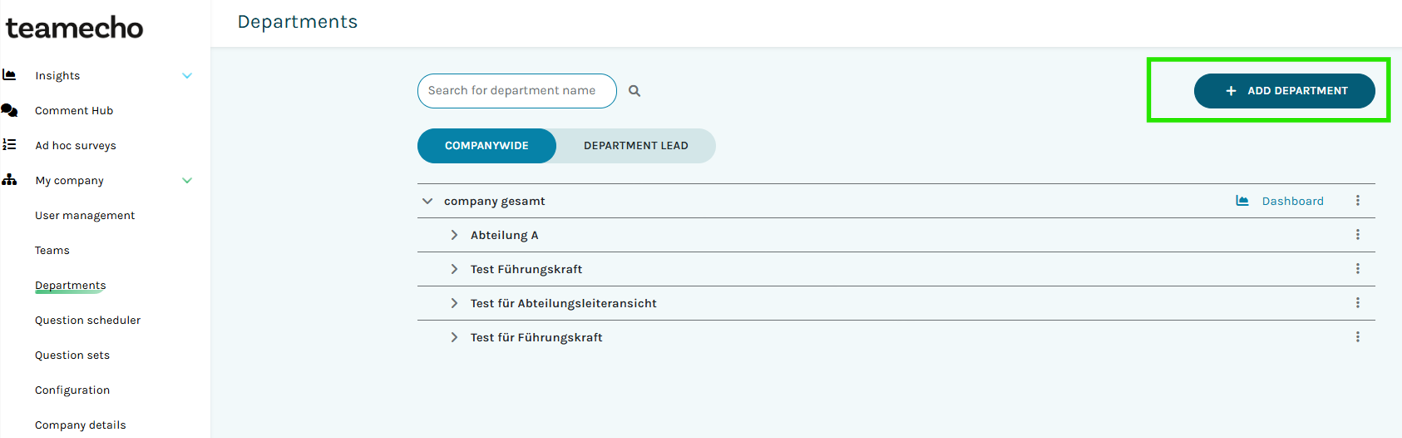The height and width of the screenshot is (438, 1402).
Task: Open three-dot menu for company gesamt
Action: click(1358, 201)
